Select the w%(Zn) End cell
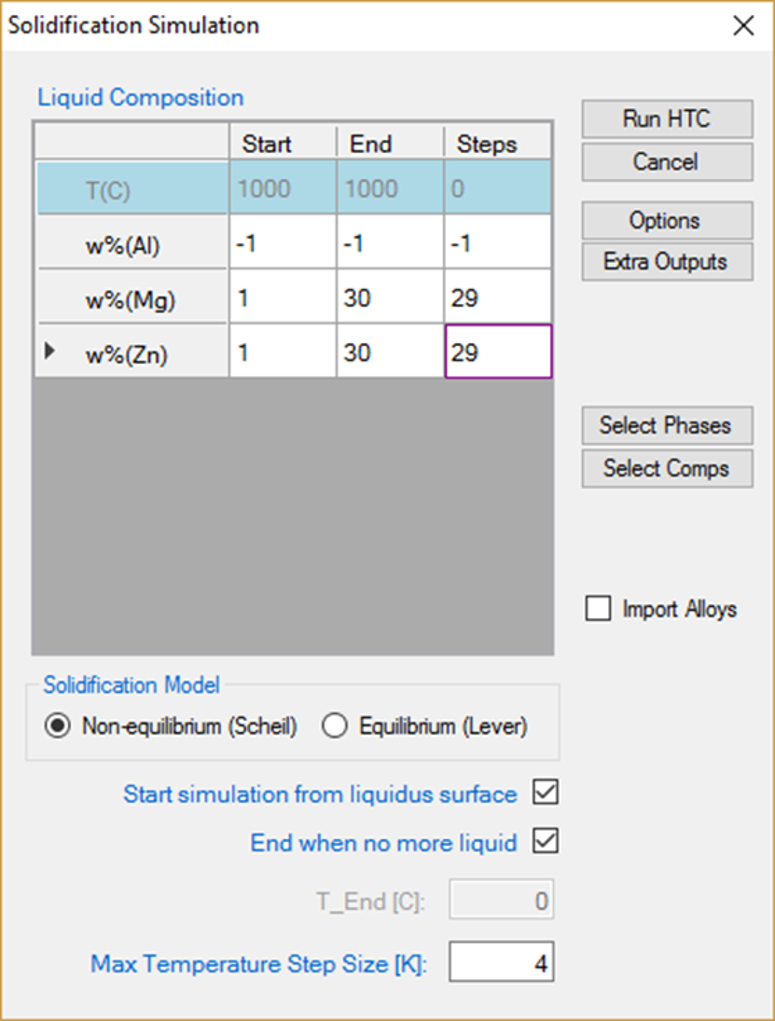Image resolution: width=775 pixels, height=1021 pixels. tap(389, 352)
